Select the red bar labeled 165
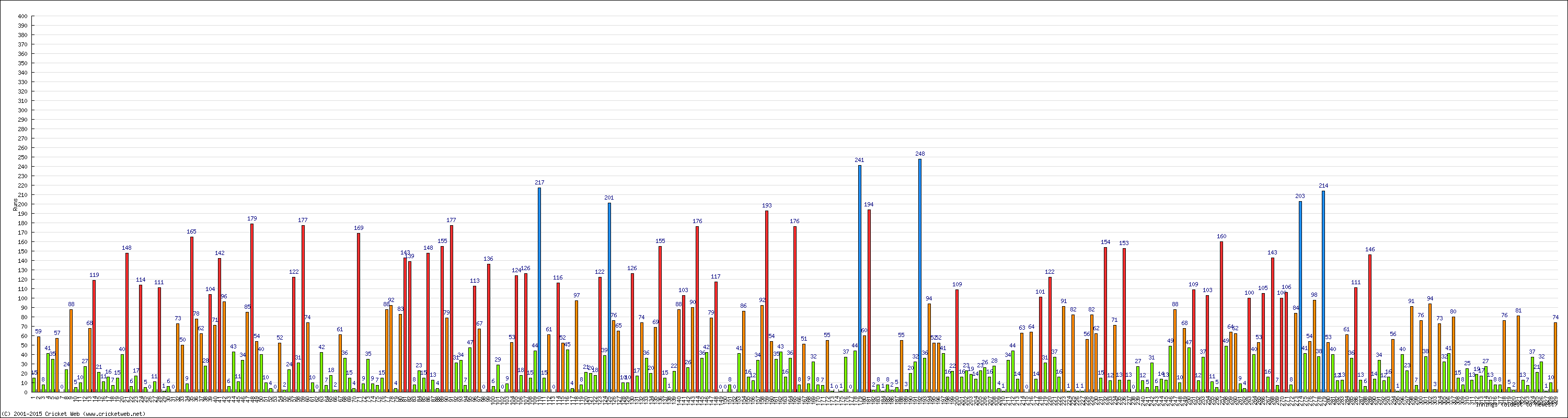Image resolution: width=1568 pixels, height=418 pixels. pos(192,315)
